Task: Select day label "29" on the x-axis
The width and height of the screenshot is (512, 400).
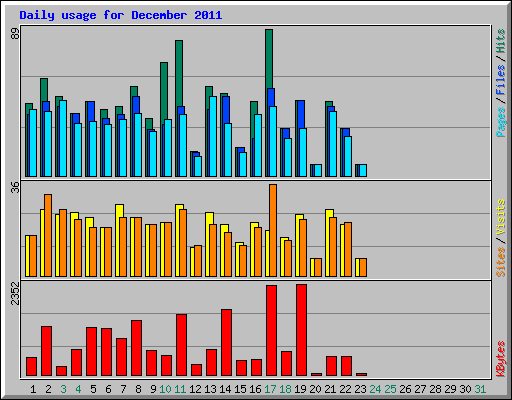Action: coord(450,389)
